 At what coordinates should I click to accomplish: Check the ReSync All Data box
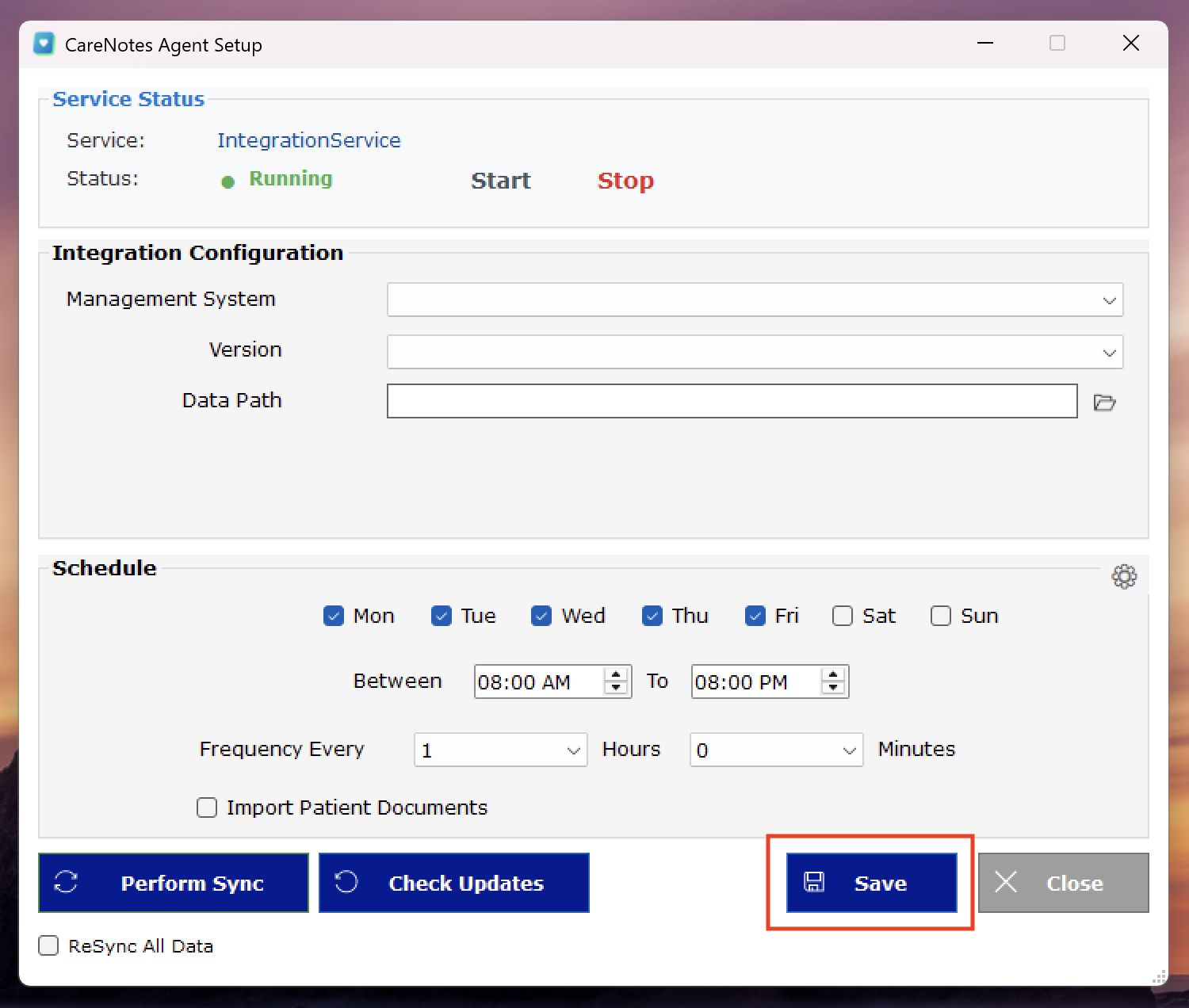[48, 945]
